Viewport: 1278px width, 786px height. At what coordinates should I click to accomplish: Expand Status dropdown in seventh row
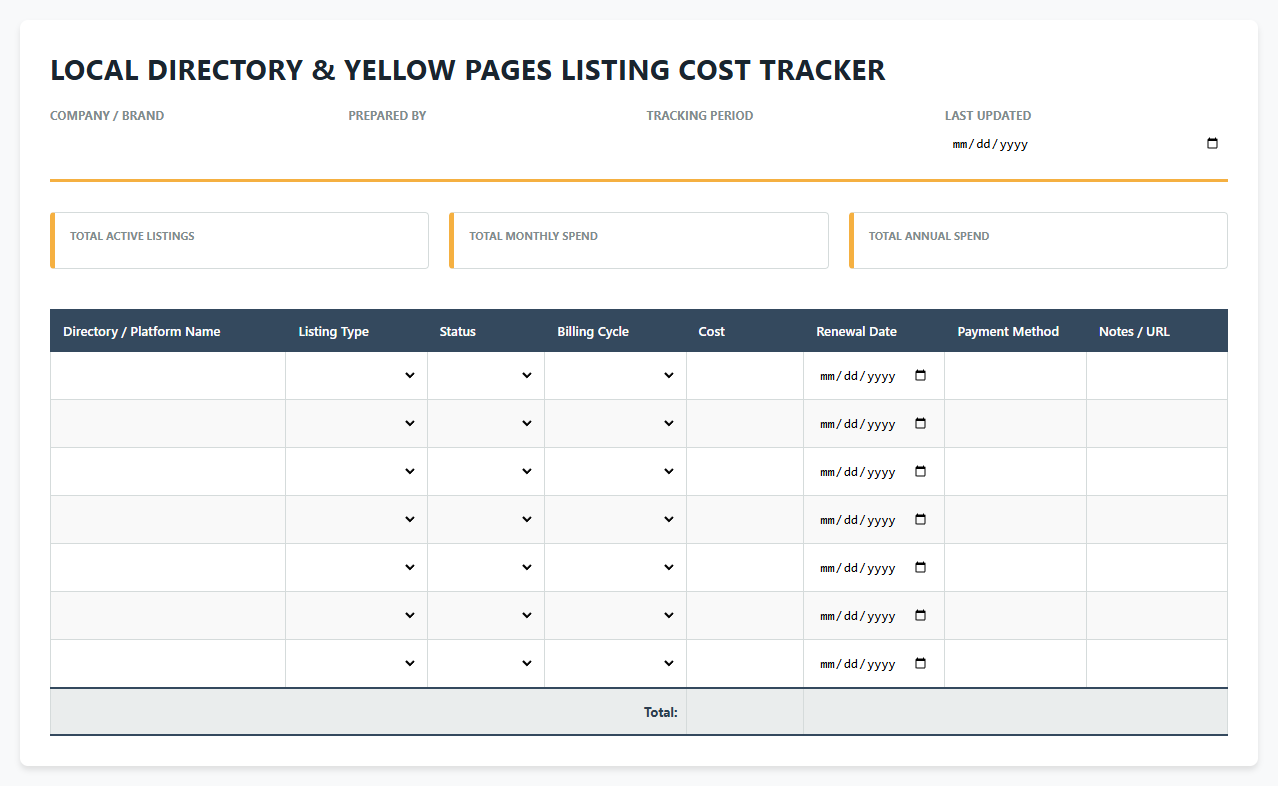tap(486, 664)
